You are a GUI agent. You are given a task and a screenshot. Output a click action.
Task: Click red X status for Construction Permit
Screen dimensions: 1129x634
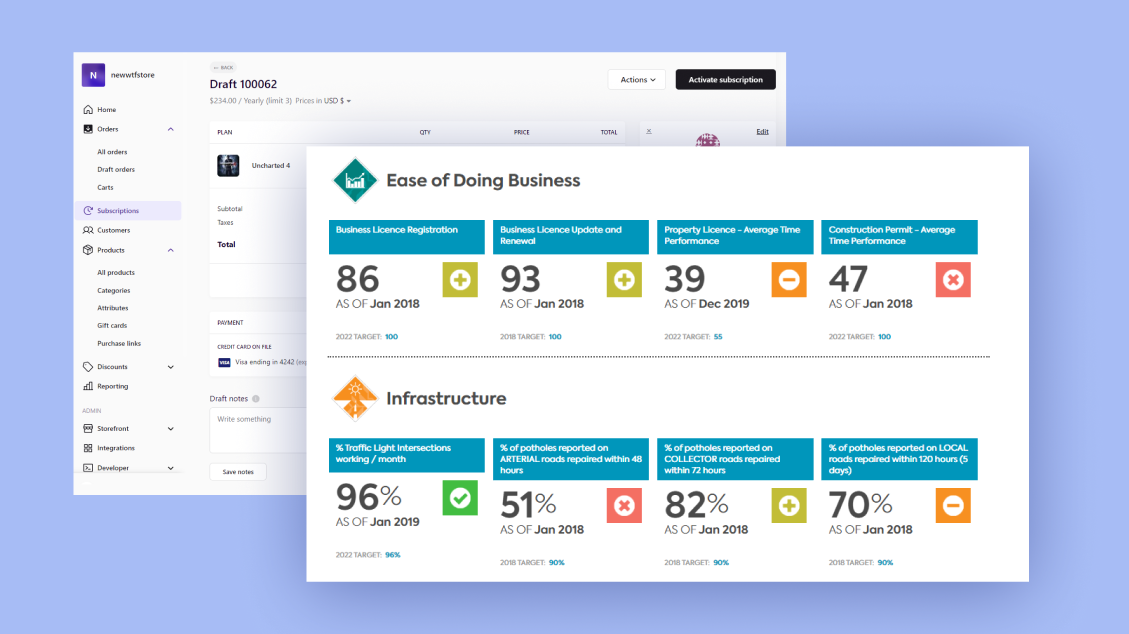[x=953, y=280]
